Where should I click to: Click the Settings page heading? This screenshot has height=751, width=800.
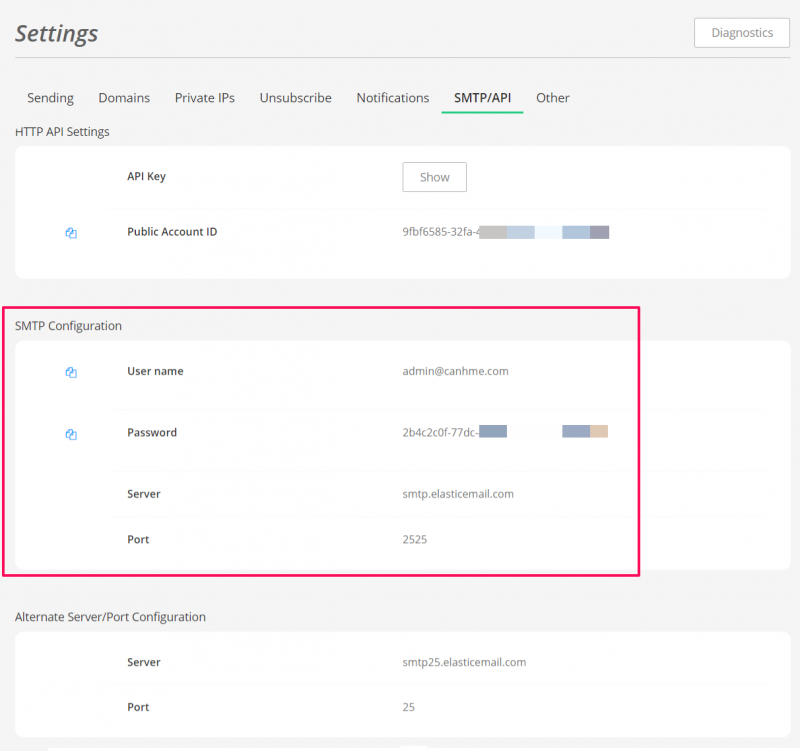pyautogui.click(x=56, y=34)
